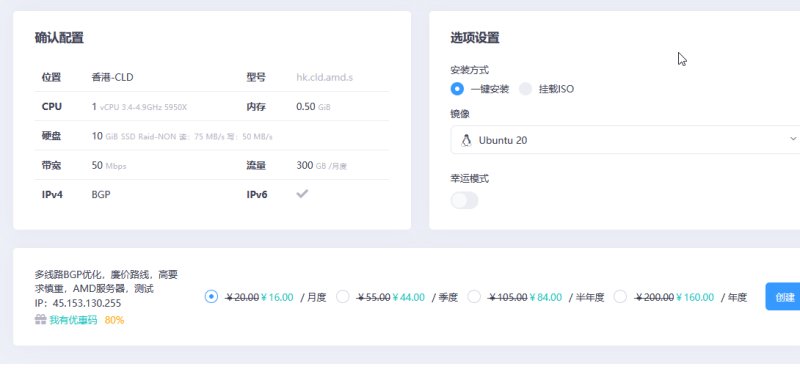Select the 一键安装 radio option
The image size is (800, 372).
pos(457,89)
